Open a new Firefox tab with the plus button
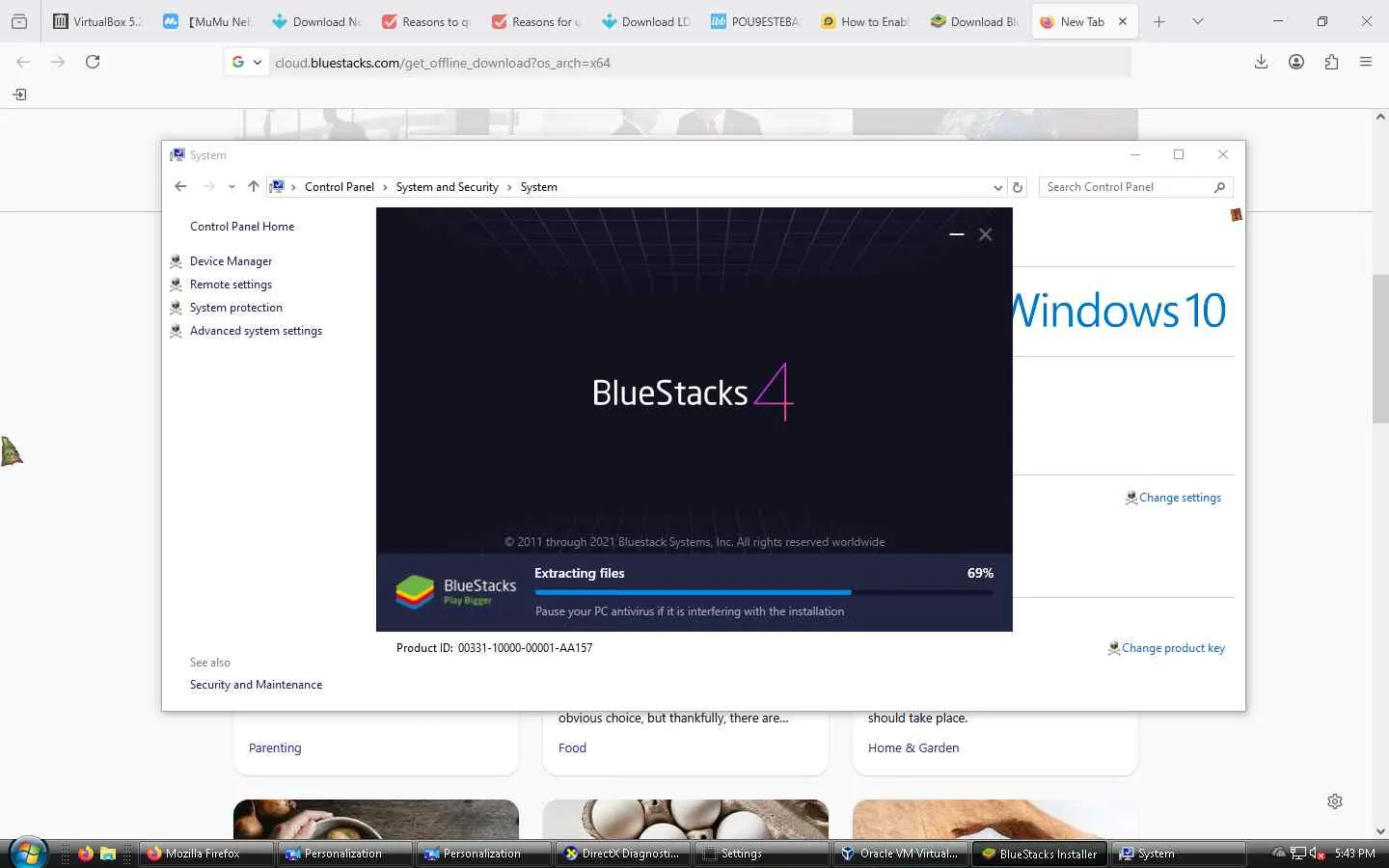The height and width of the screenshot is (868, 1389). pyautogui.click(x=1159, y=21)
